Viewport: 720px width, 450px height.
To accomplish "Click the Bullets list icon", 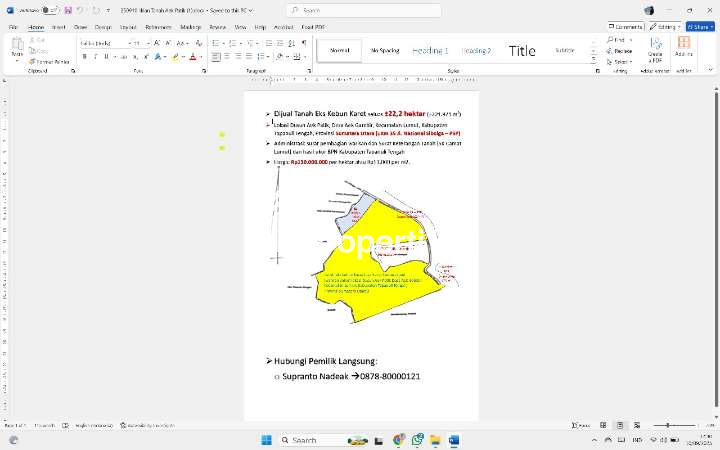I will (215, 43).
